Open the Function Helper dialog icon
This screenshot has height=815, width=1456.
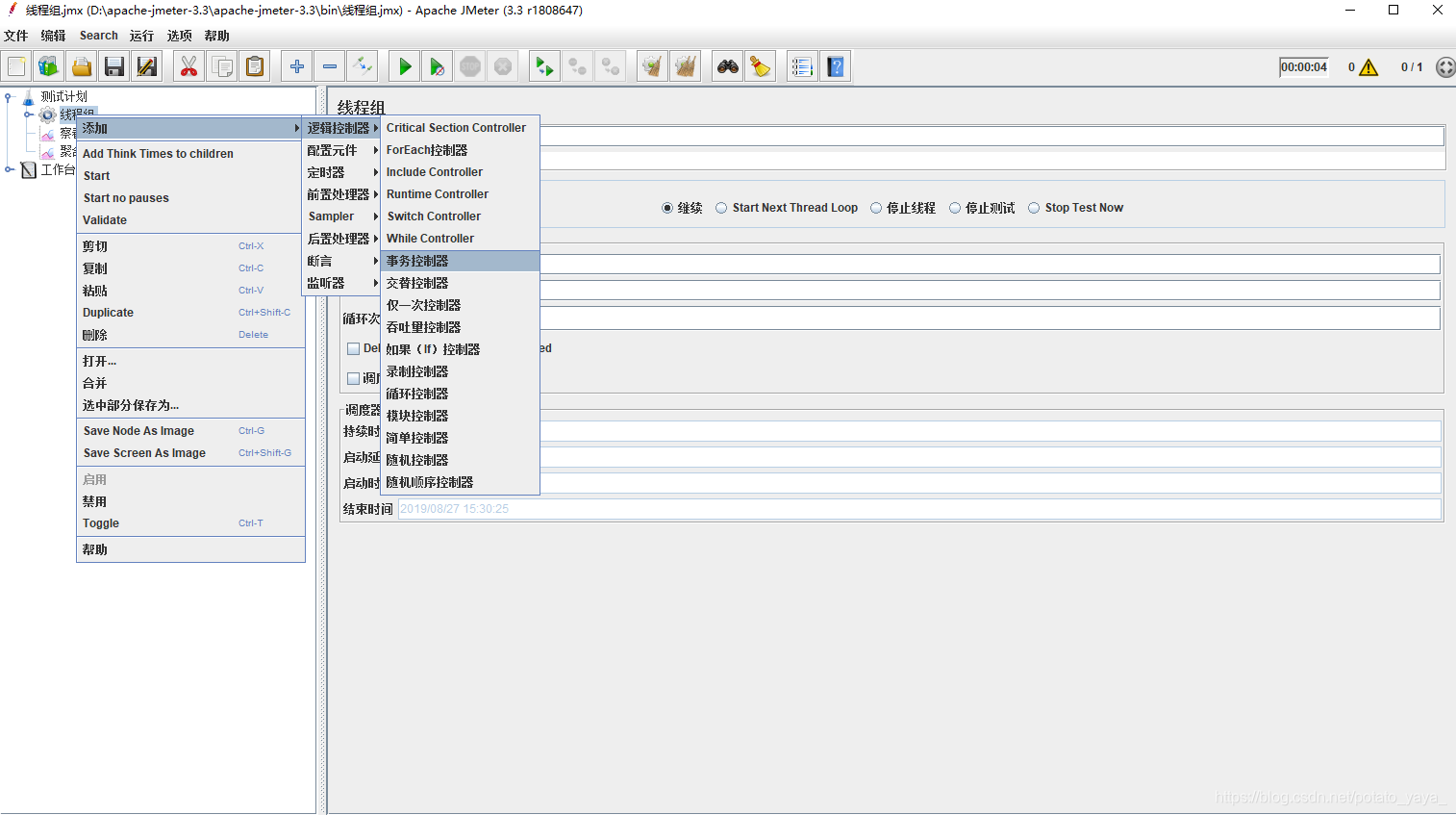[802, 66]
